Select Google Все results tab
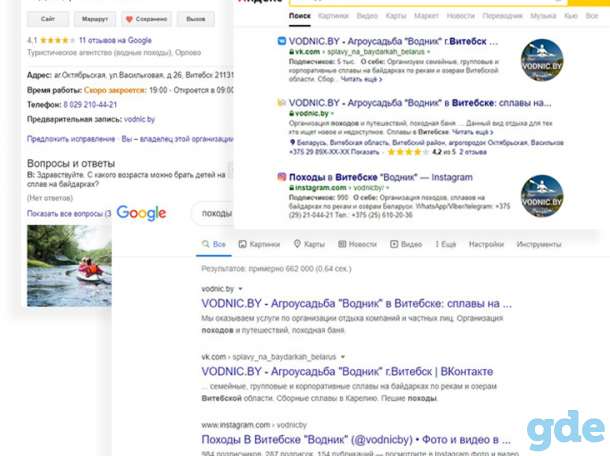 (x=214, y=244)
